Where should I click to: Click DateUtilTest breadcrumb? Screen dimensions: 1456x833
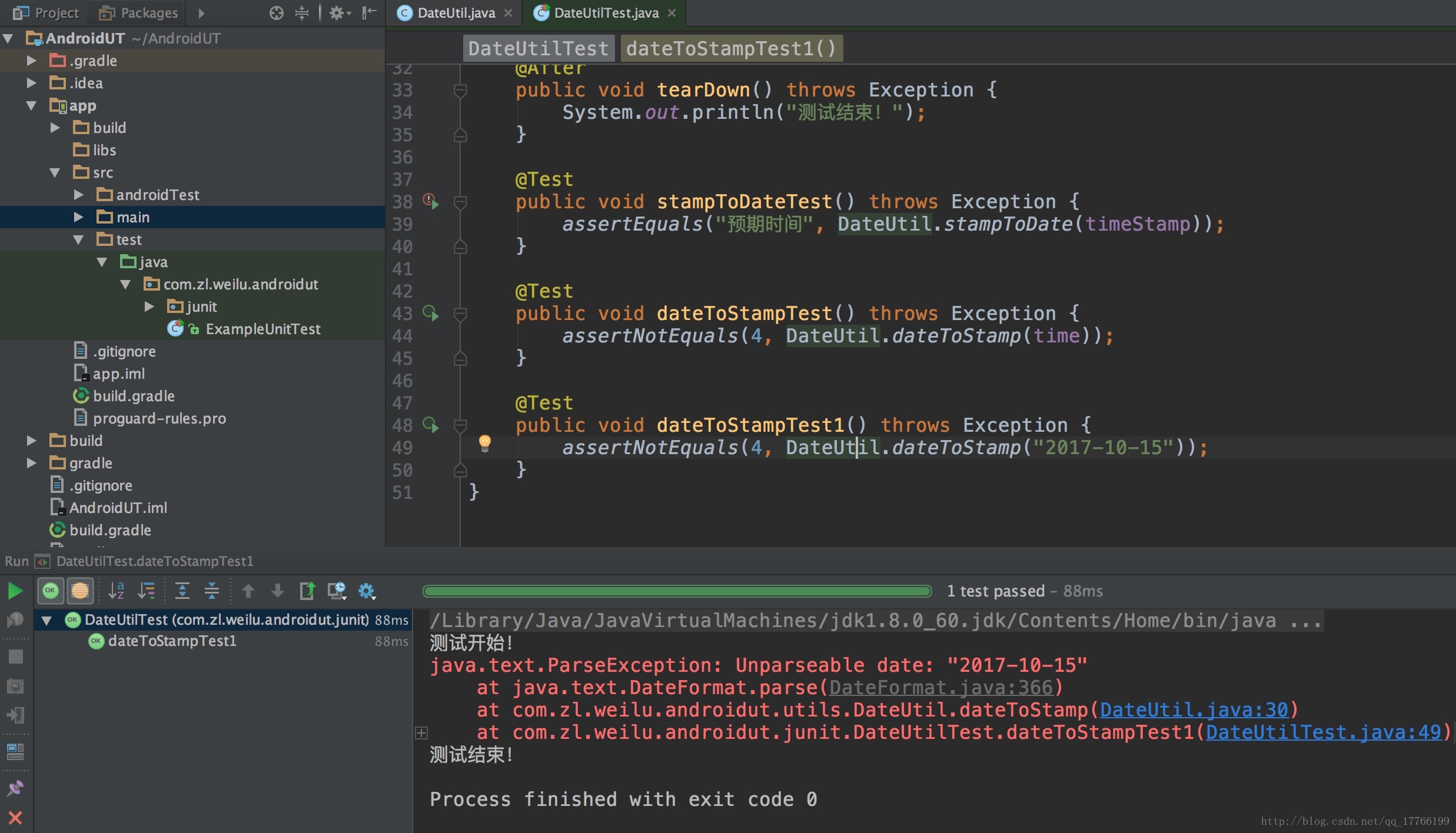tap(538, 48)
